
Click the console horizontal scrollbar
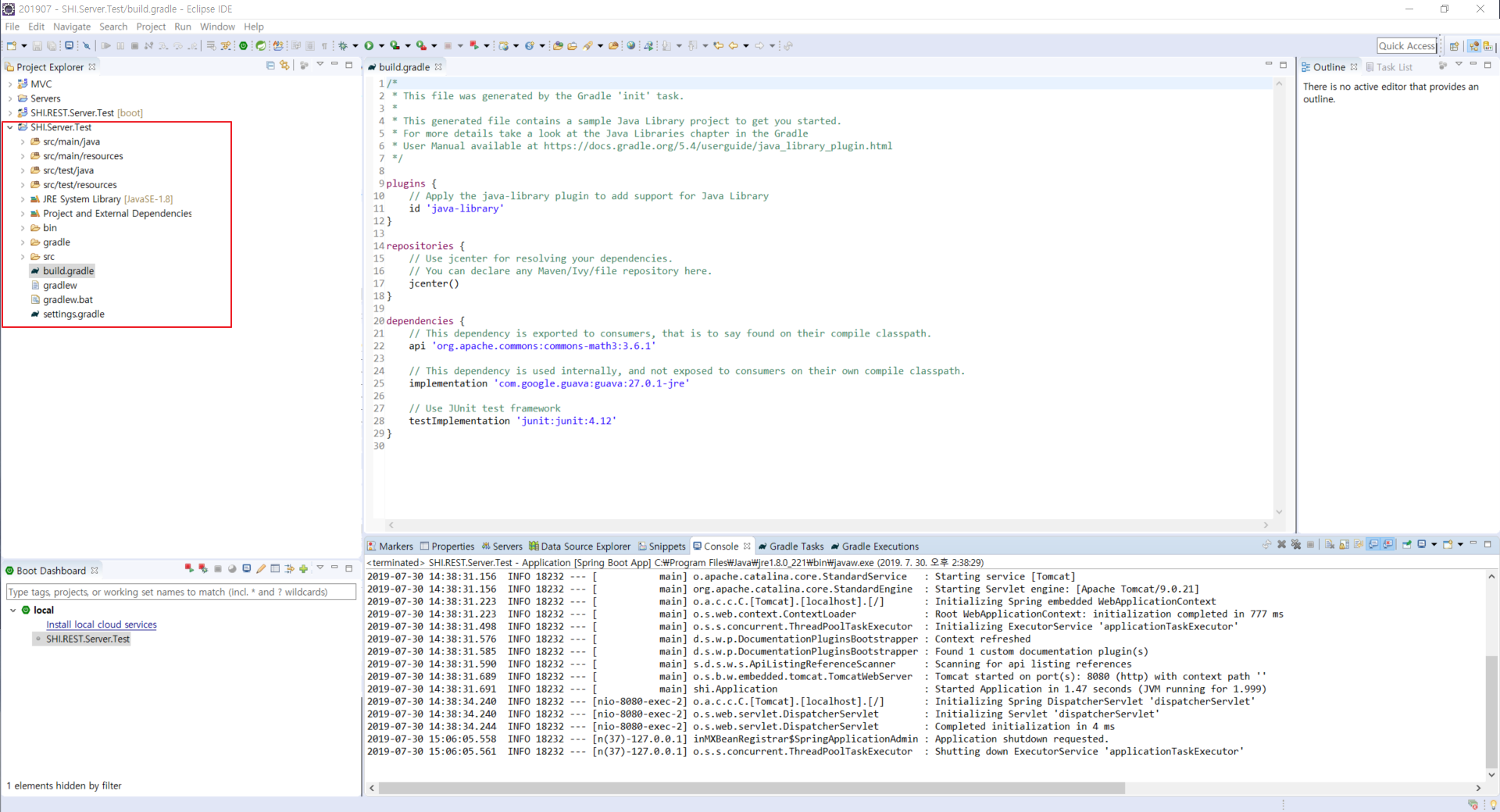[752, 788]
